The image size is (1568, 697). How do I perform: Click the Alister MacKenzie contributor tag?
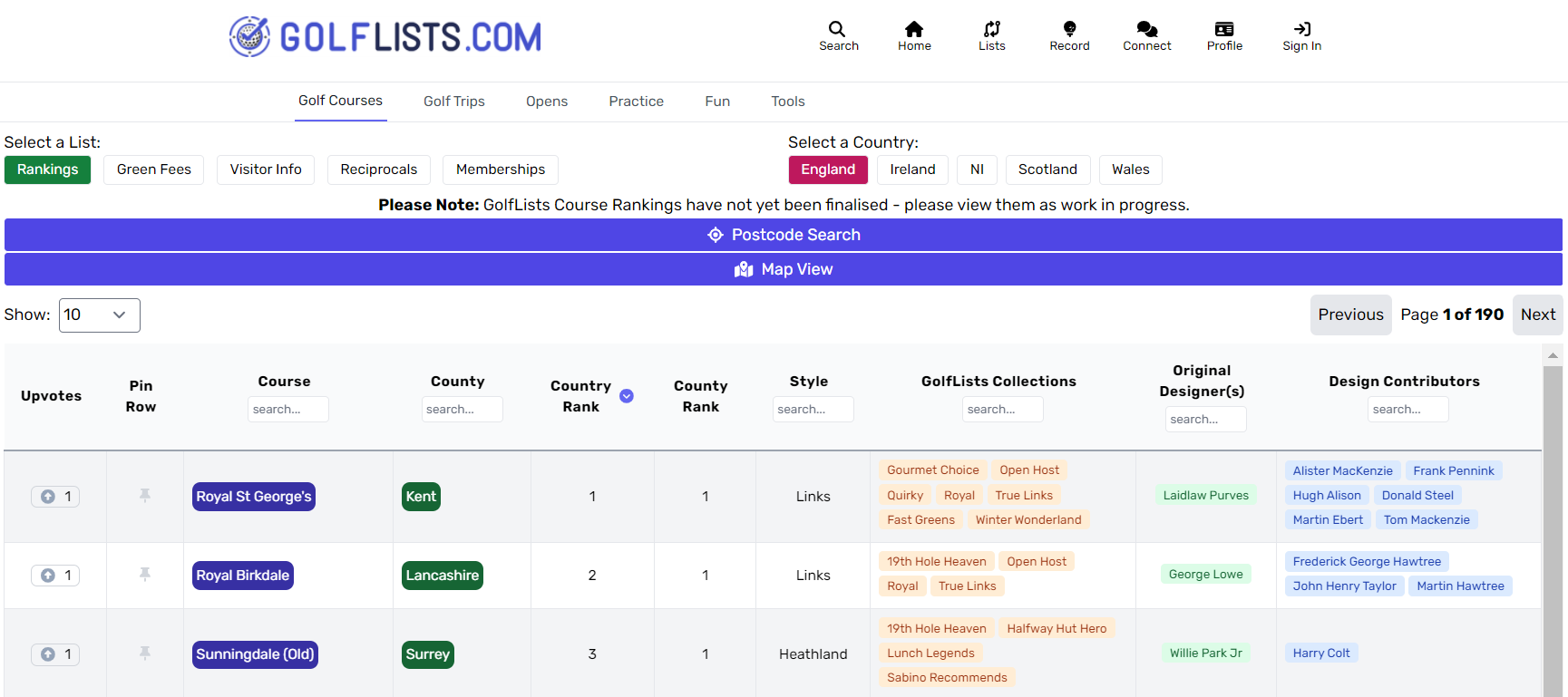(x=1342, y=471)
